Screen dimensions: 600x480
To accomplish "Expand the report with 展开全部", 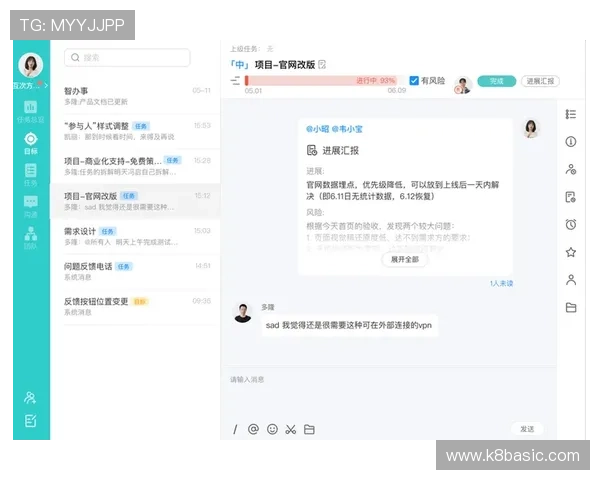I will [405, 260].
